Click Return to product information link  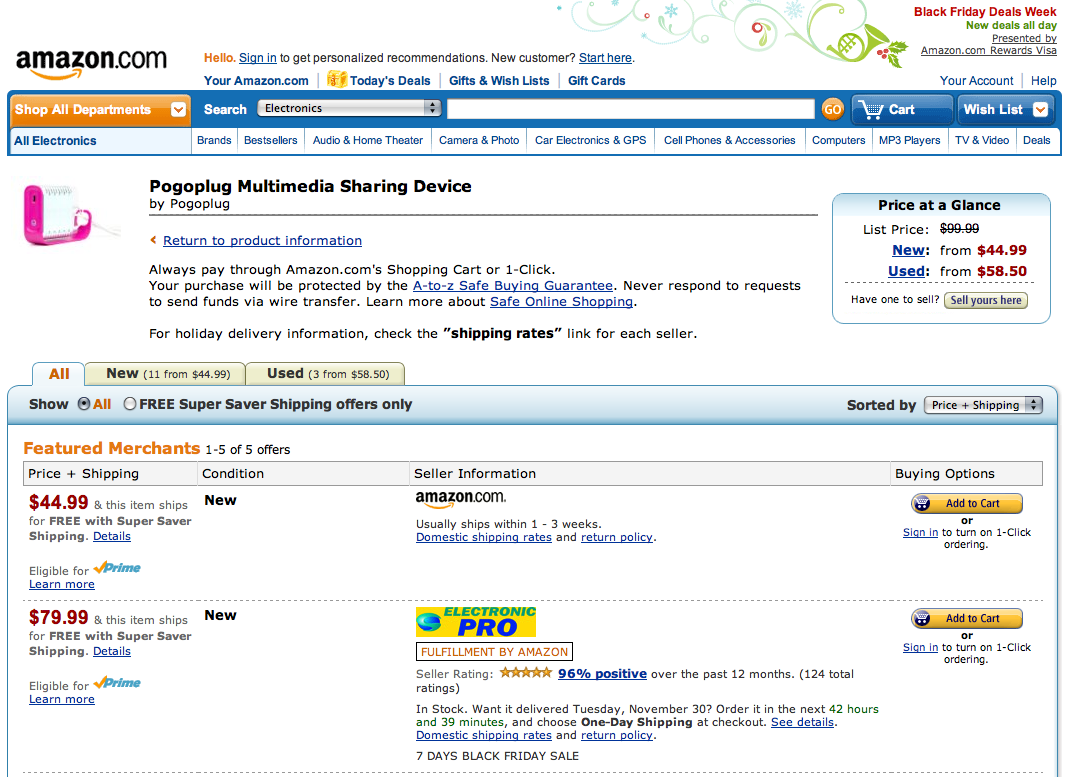point(262,240)
